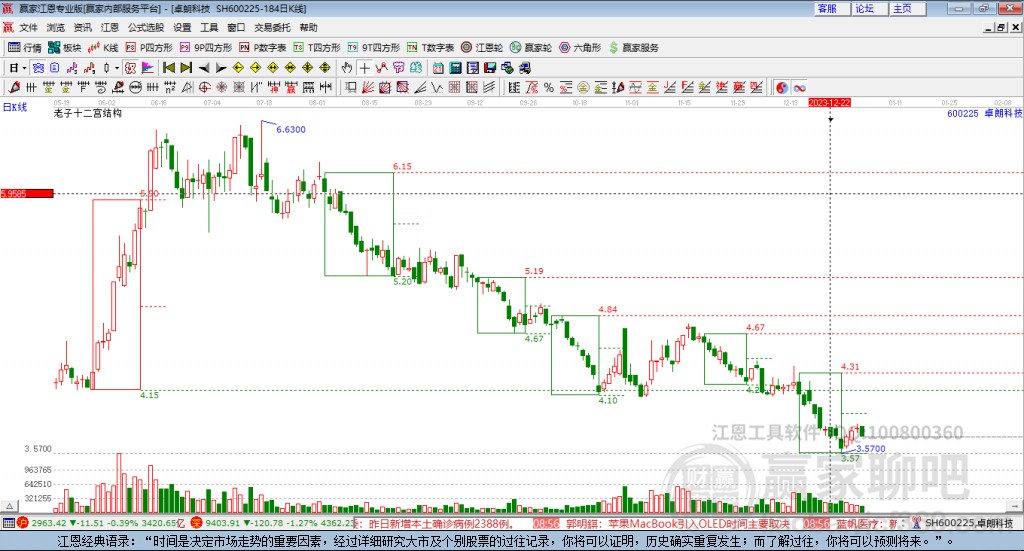
Task: Click the 主页 home page button
Action: coord(908,8)
